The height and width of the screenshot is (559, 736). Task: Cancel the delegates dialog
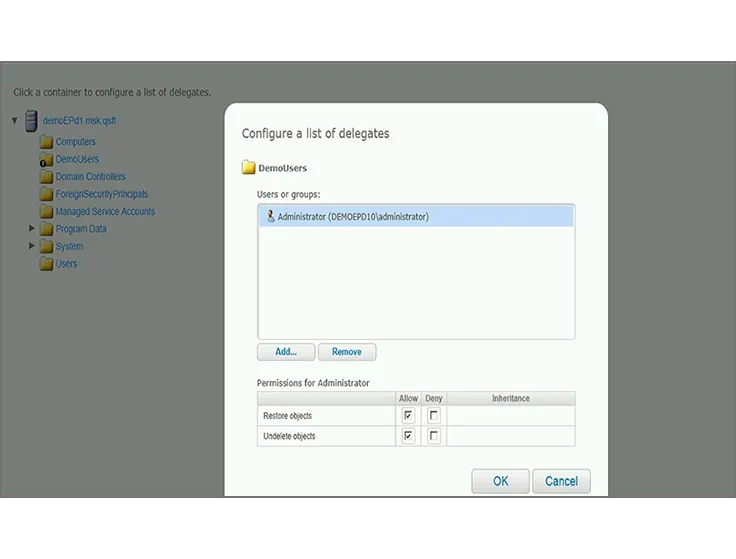click(561, 481)
